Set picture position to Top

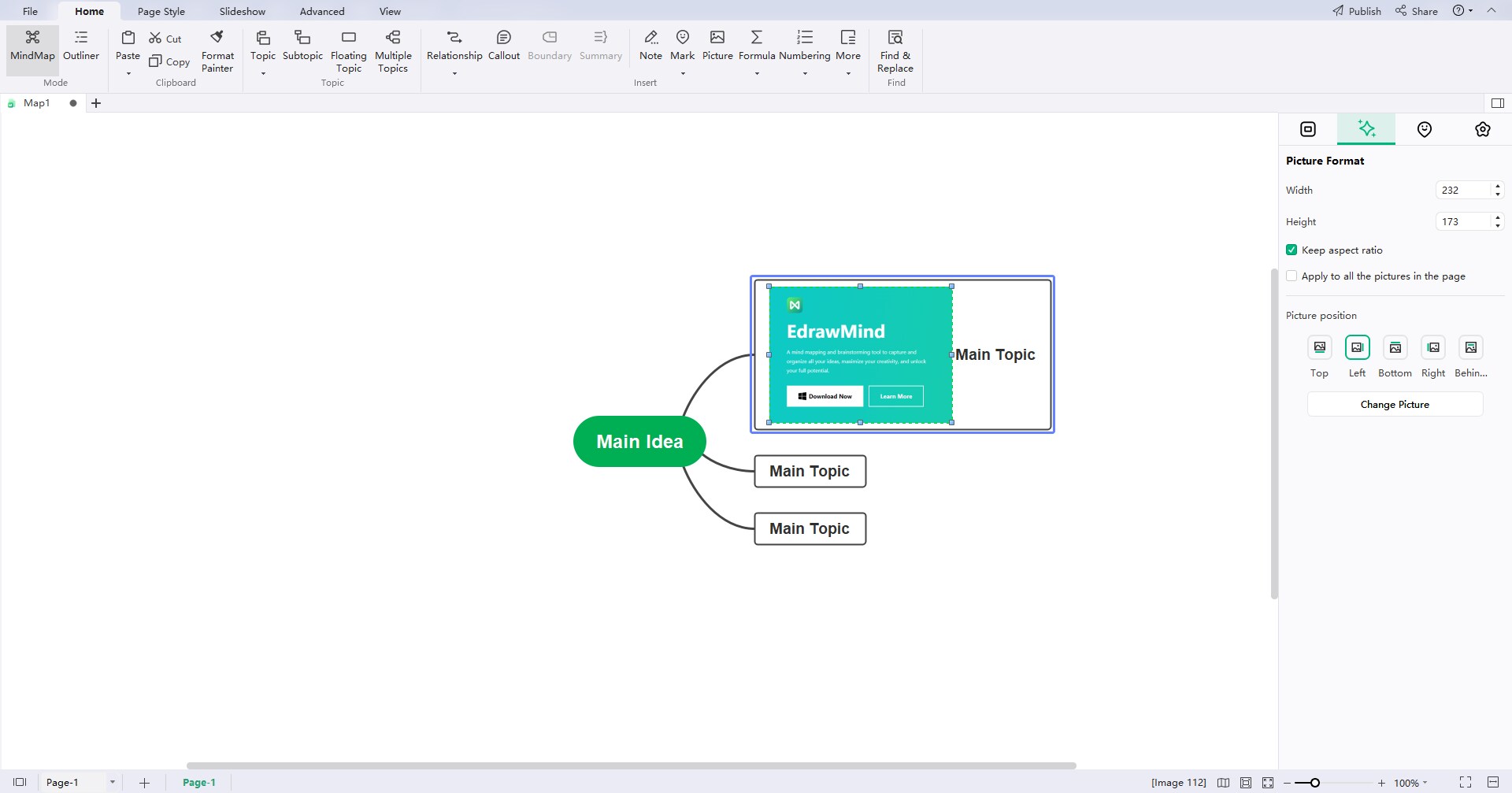1320,347
